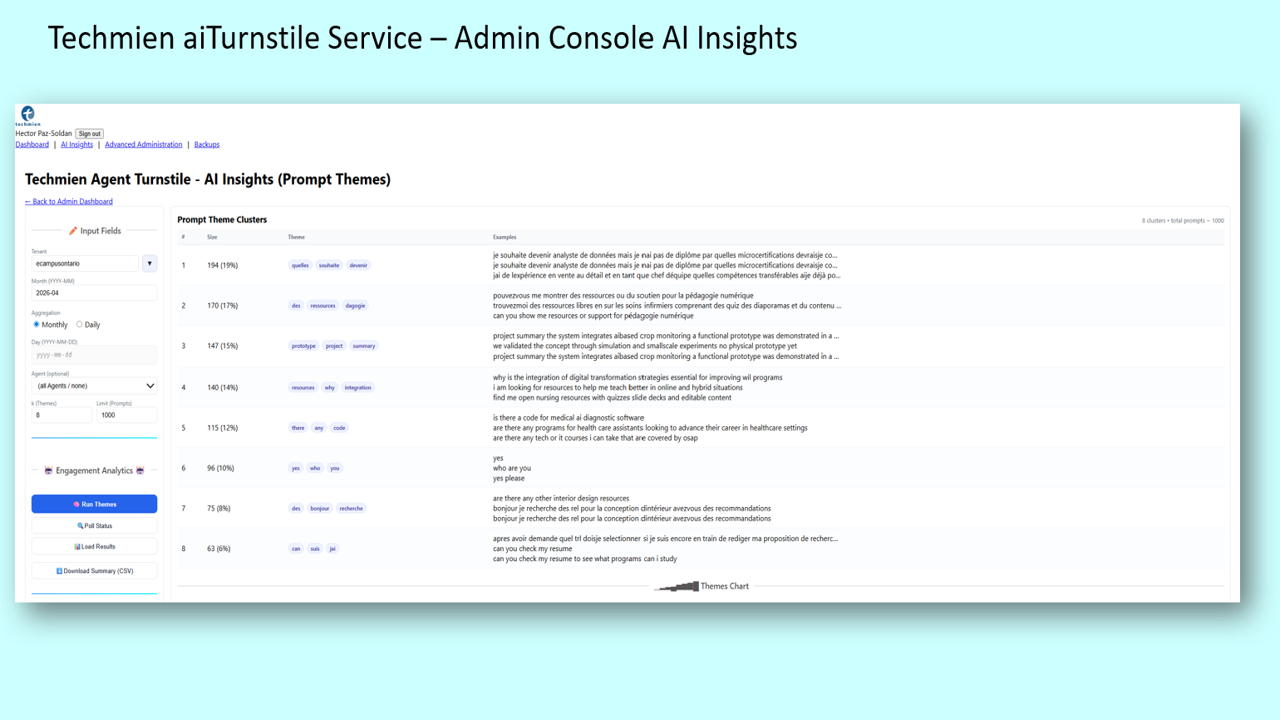The height and width of the screenshot is (720, 1280).
Task: Click 'is there a code for medical ai' example
Action: click(569, 418)
